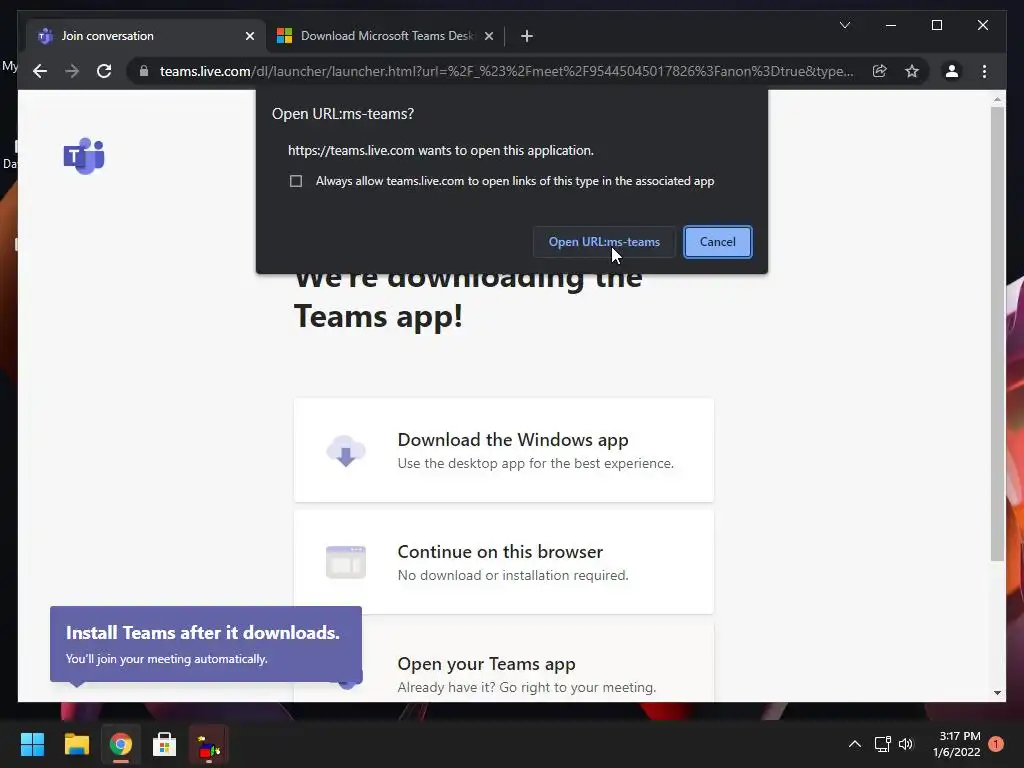Click the browser window icon
The width and height of the screenshot is (1024, 768).
pos(345,562)
